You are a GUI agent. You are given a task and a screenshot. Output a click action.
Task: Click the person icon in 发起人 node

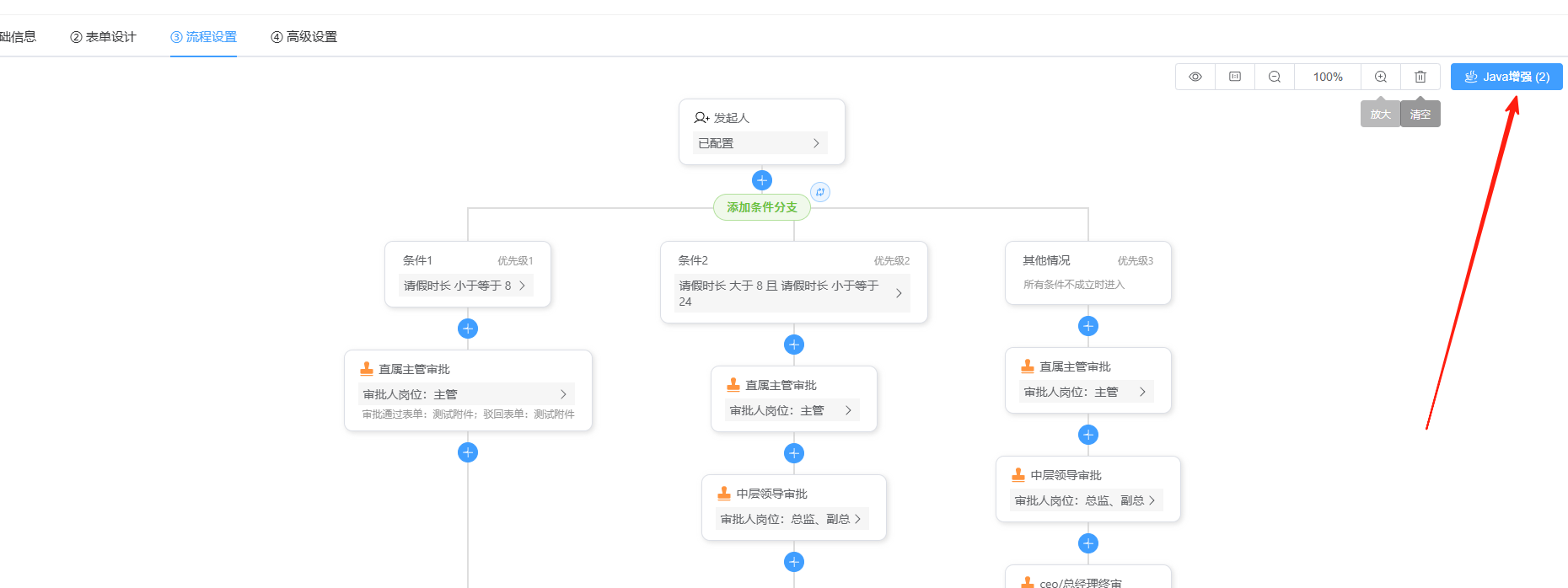(701, 118)
